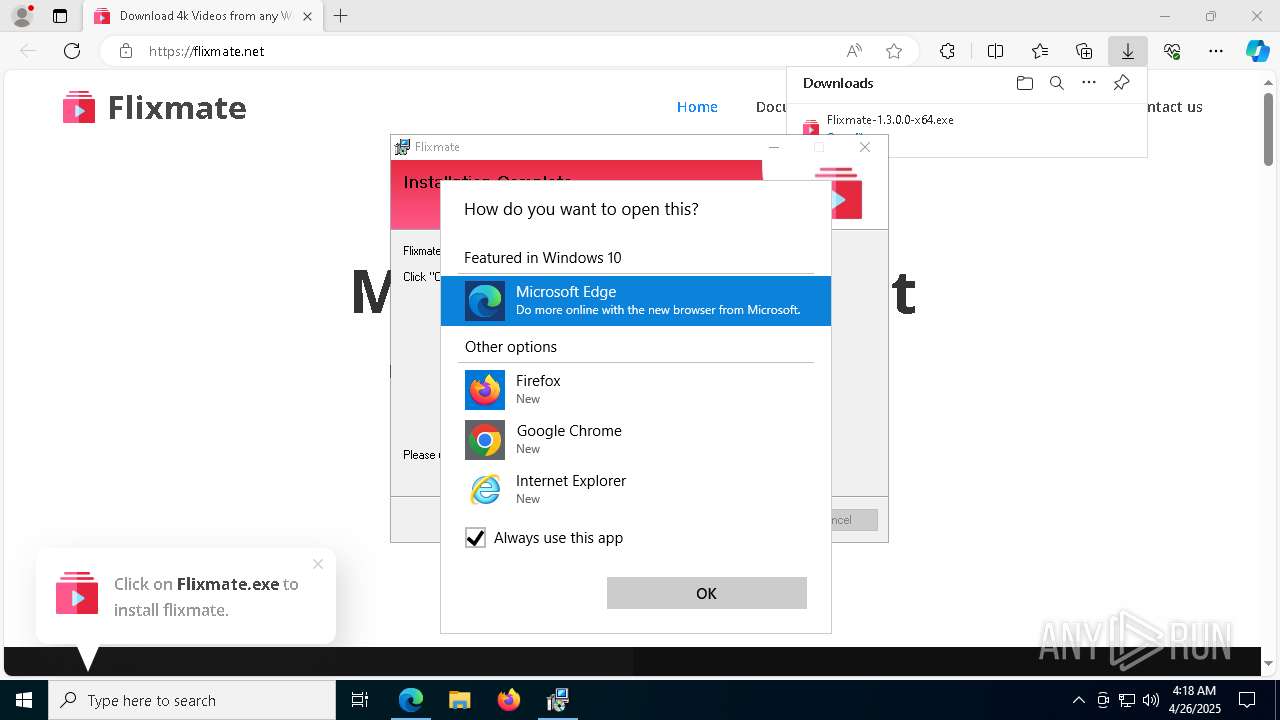This screenshot has height=720, width=1280.
Task: Click the Flixmate website logo
Action: coord(155,107)
